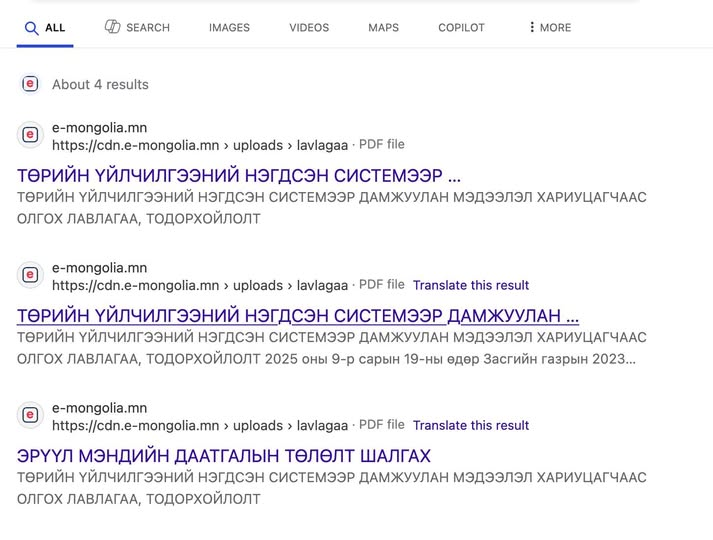The height and width of the screenshot is (540, 713).
Task: Click the first result's cdn.e-mongolia.mn URL
Action: pos(200,145)
